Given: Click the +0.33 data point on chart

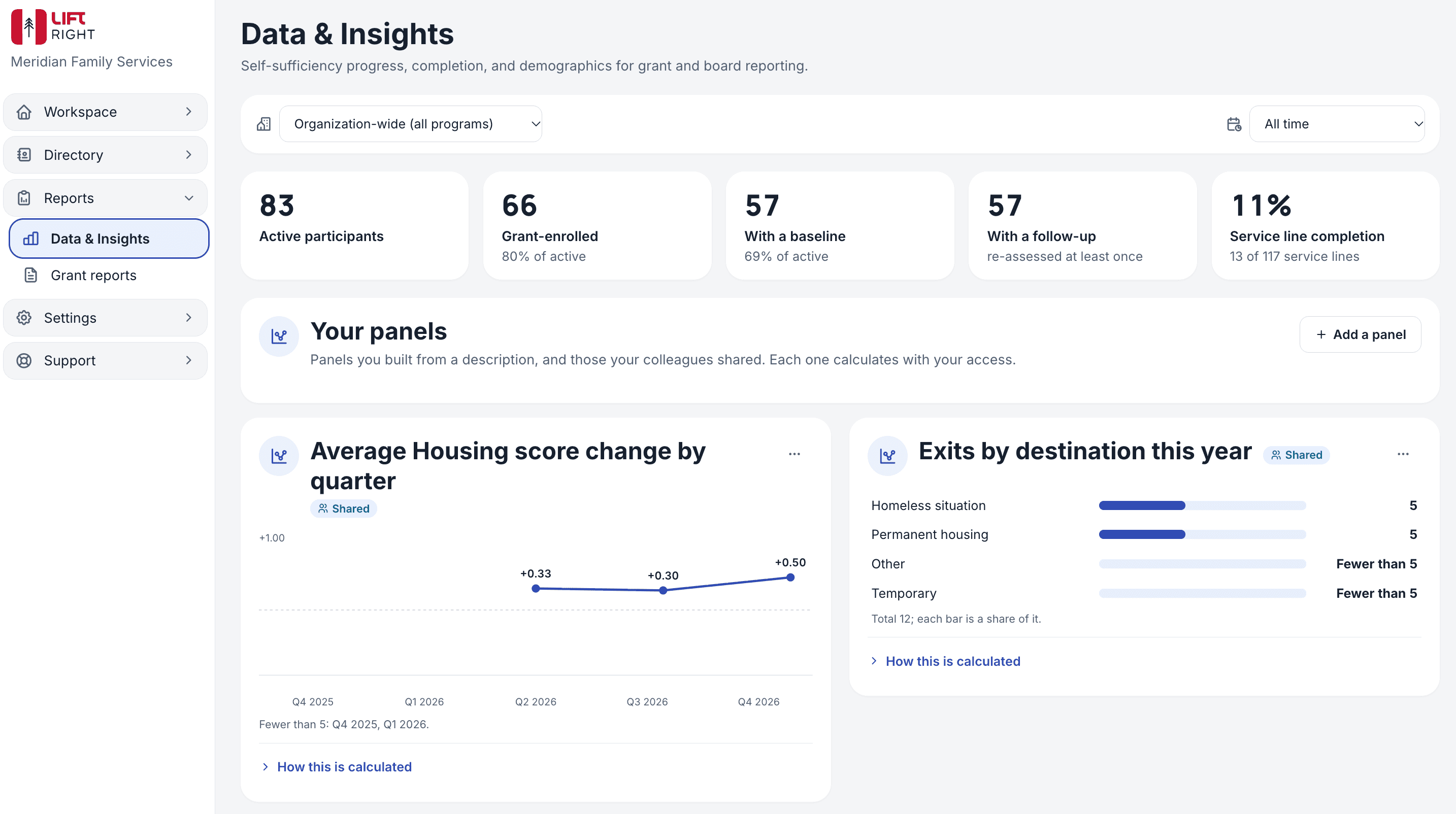Looking at the screenshot, I should pyautogui.click(x=536, y=589).
